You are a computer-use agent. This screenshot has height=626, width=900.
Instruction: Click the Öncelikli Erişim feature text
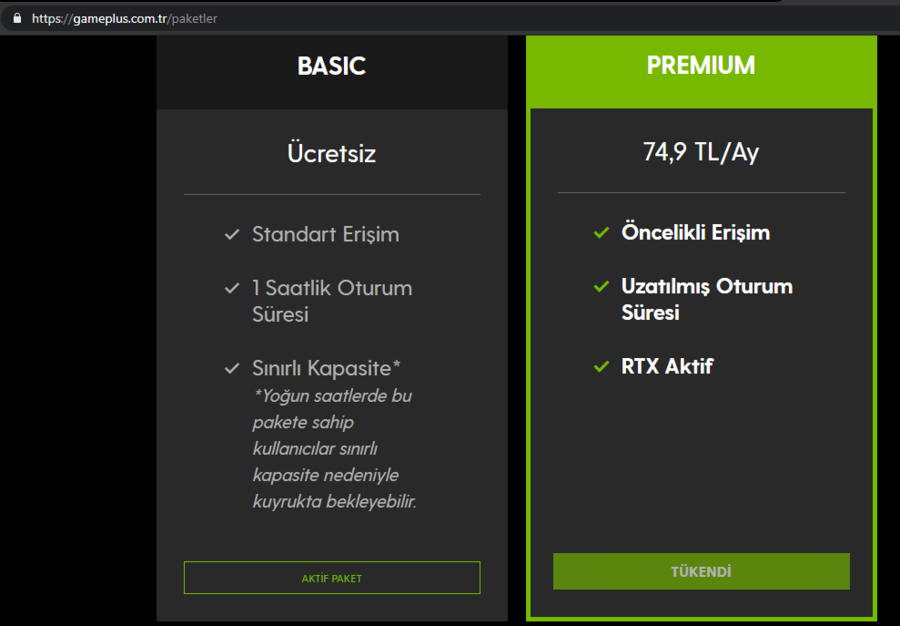695,233
